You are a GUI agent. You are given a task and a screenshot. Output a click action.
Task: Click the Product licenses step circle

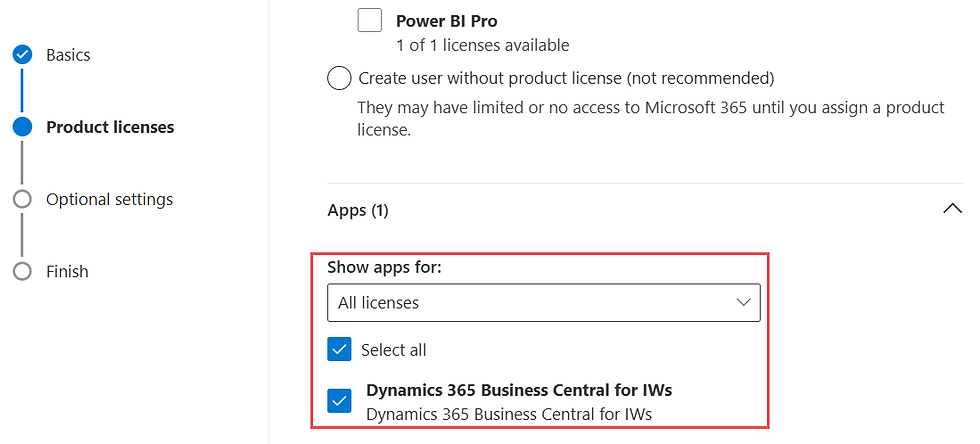[x=22, y=127]
